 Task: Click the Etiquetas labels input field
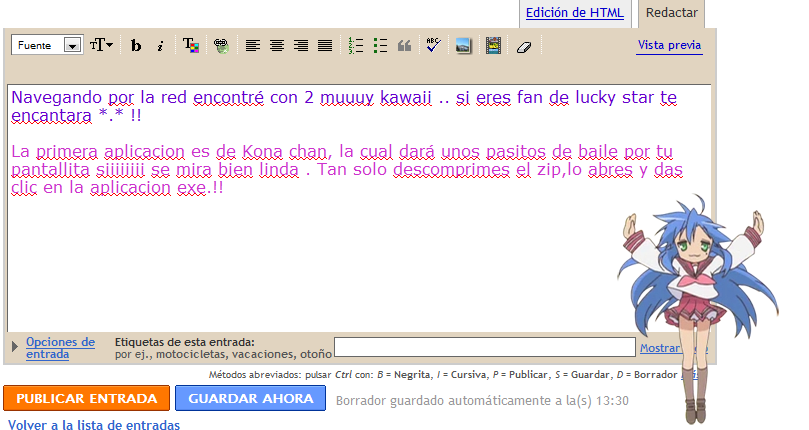(x=485, y=347)
